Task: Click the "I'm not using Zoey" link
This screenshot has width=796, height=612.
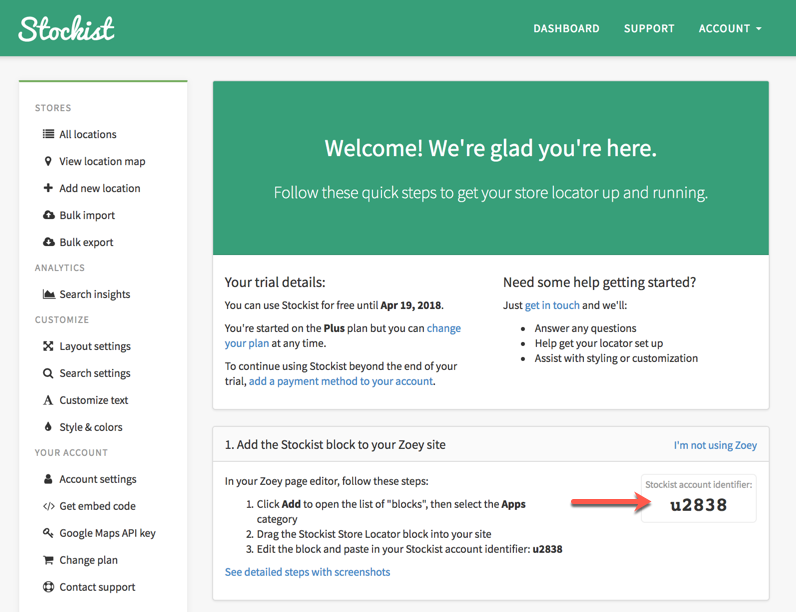Action: point(715,445)
